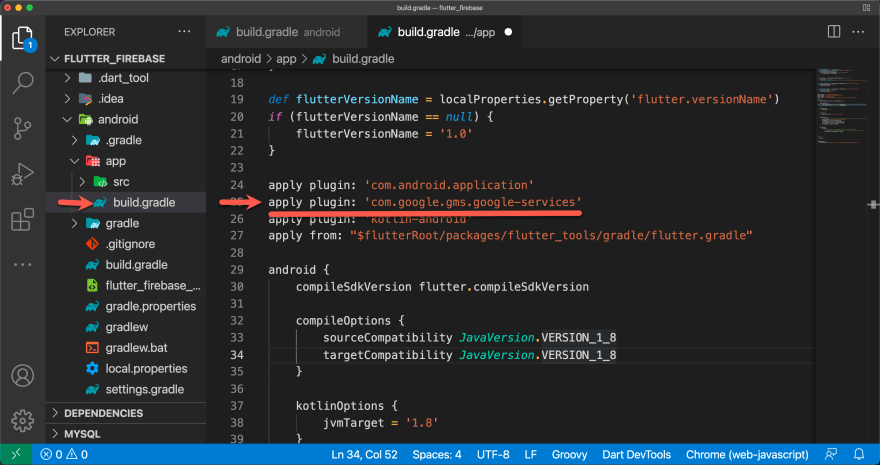Open the Extensions view icon
This screenshot has width=880, height=465.
click(22, 219)
